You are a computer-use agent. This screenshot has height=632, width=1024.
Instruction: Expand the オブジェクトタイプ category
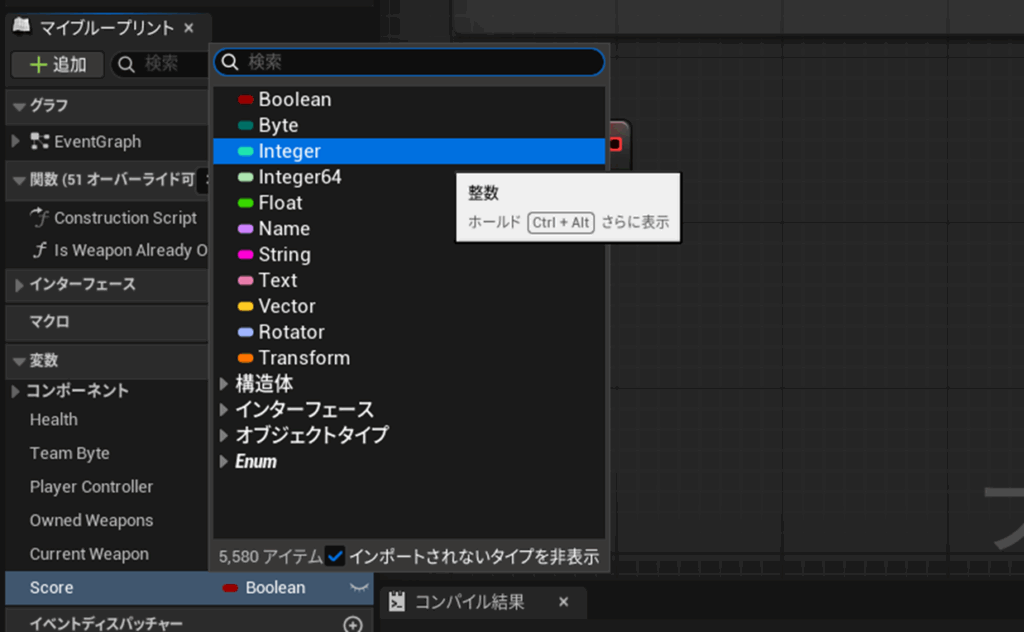pos(224,436)
